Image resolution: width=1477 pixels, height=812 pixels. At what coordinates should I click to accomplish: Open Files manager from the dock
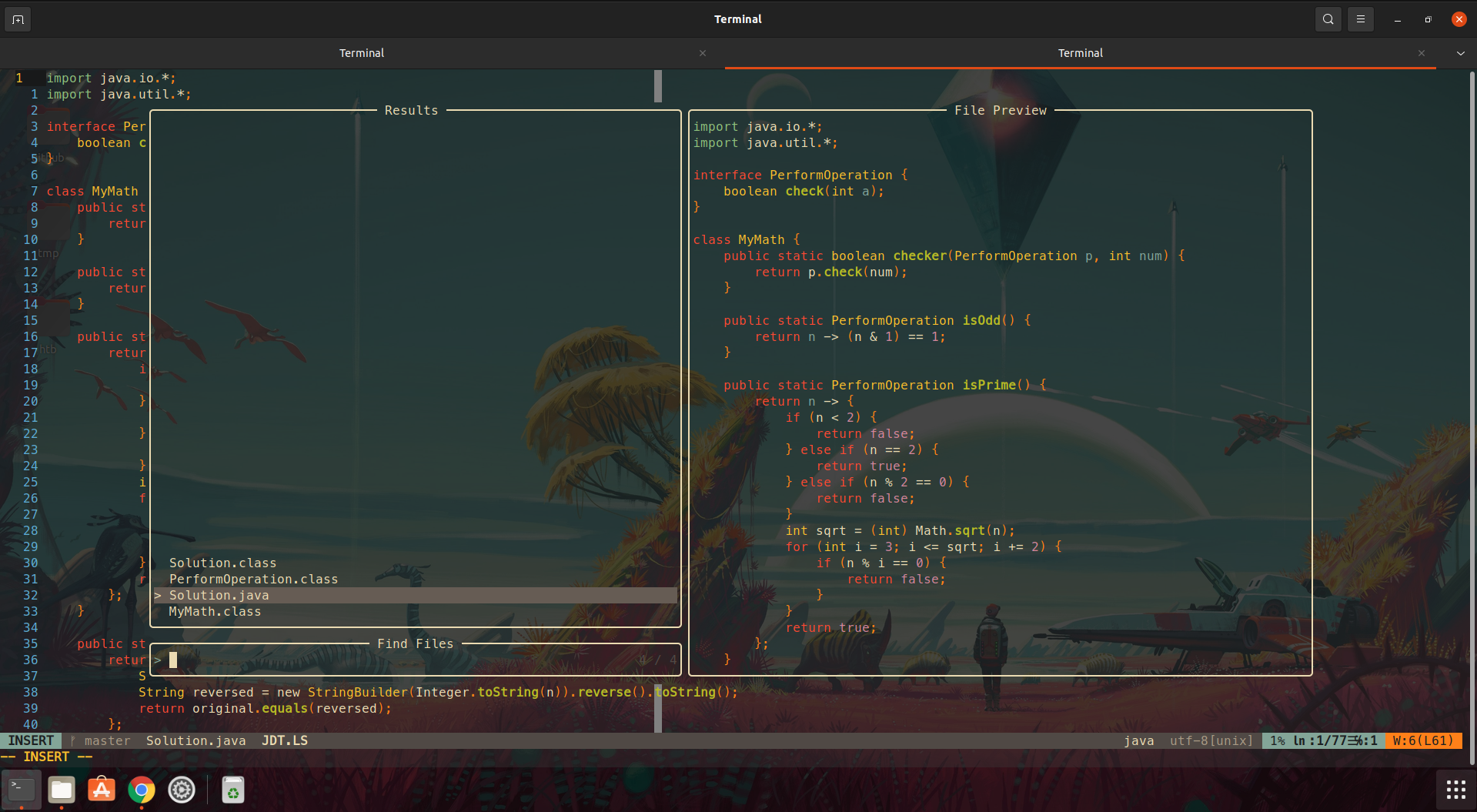tap(62, 790)
